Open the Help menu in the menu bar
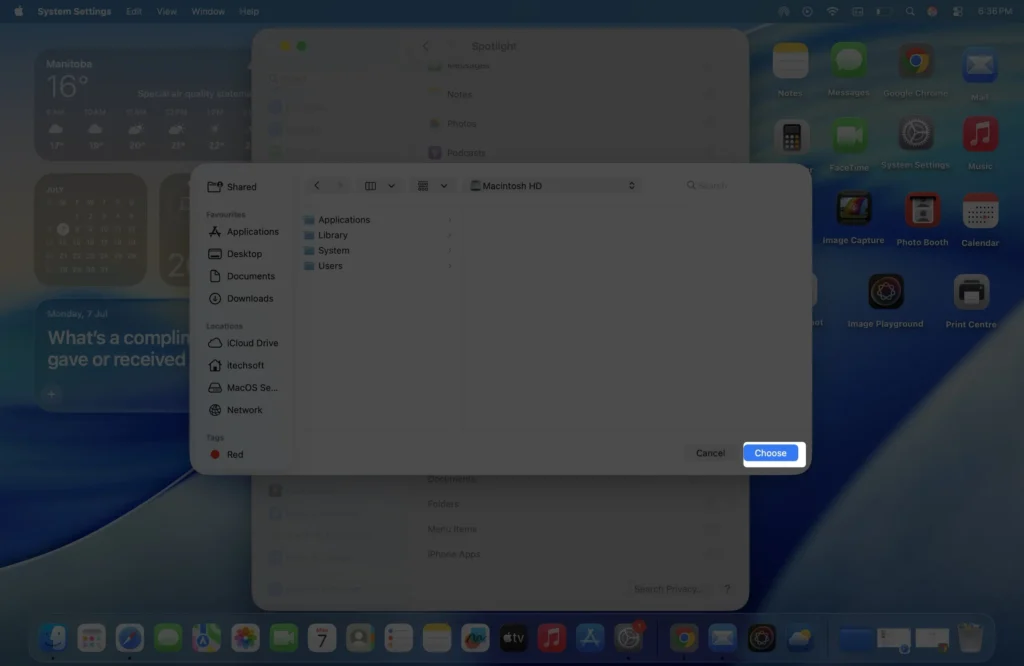This screenshot has height=666, width=1024. coord(250,11)
